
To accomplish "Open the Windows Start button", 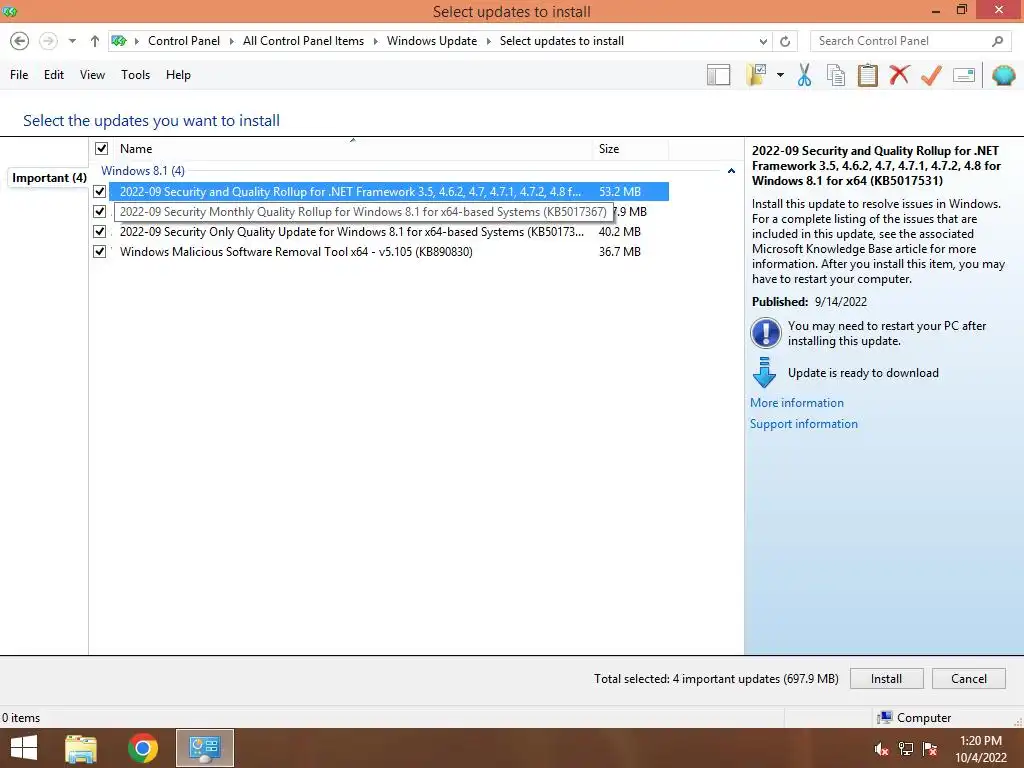I will tap(24, 748).
